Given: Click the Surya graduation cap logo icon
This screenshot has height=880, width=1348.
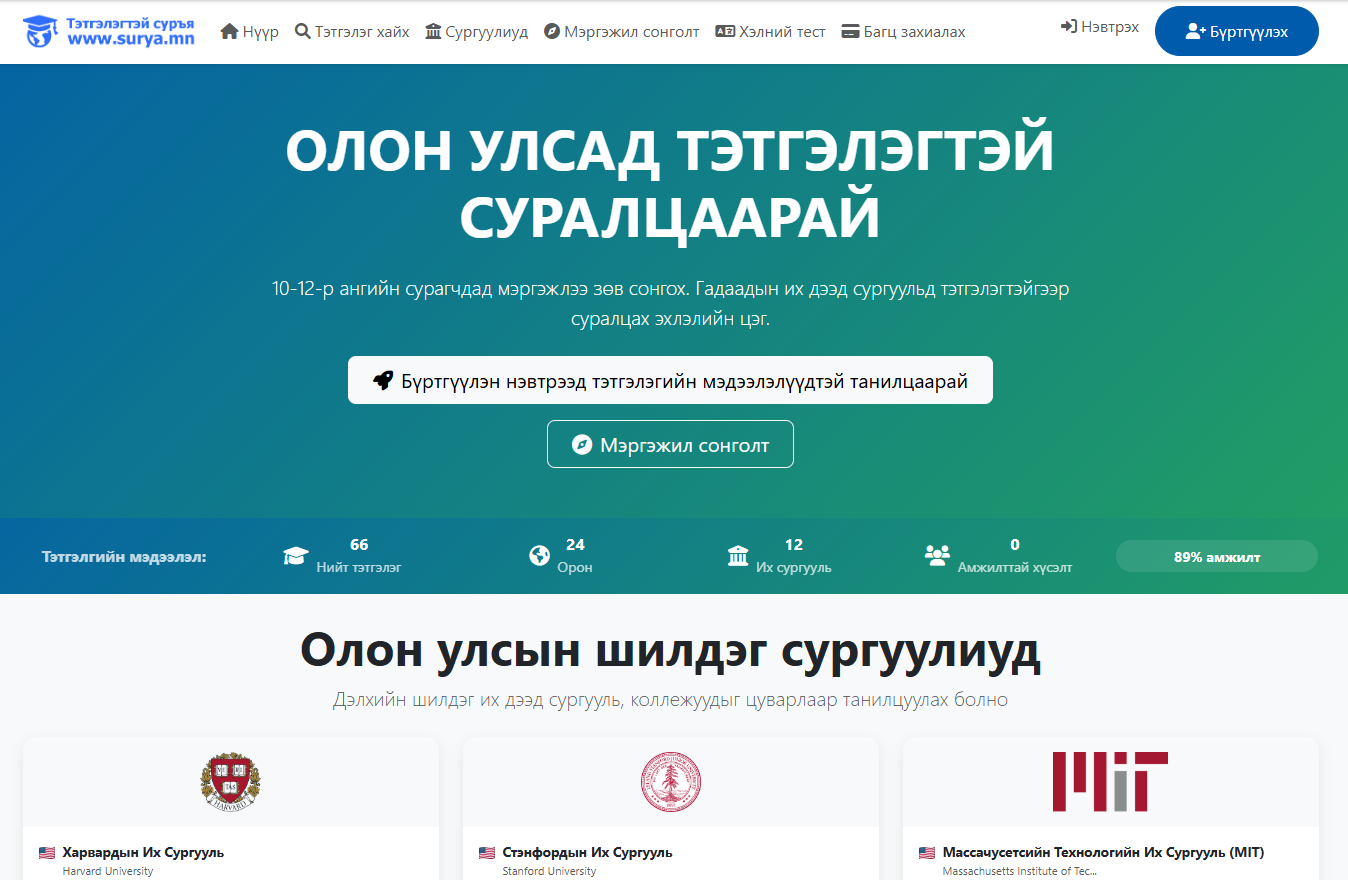Looking at the screenshot, I should click(41, 31).
